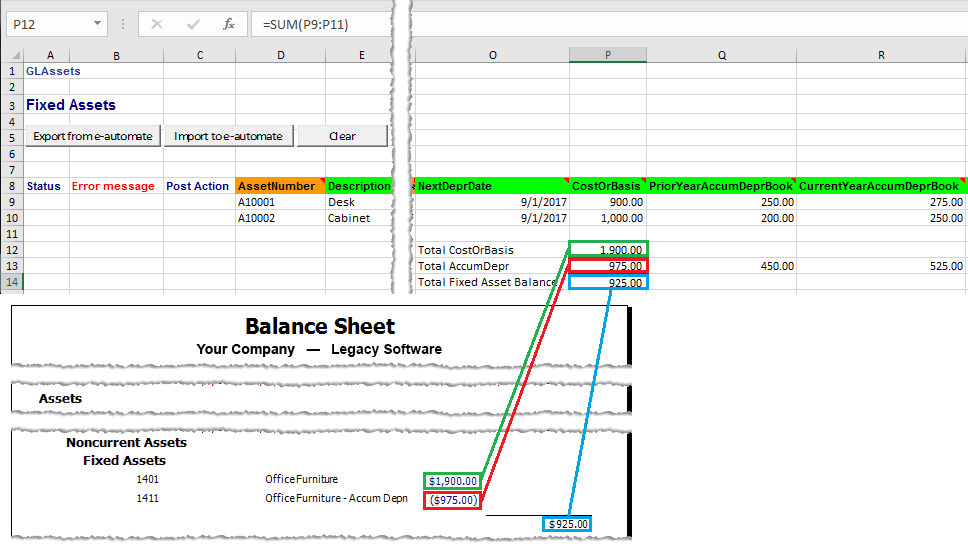Select the Total Fixed Asset Balance 925.00 cell

(608, 283)
